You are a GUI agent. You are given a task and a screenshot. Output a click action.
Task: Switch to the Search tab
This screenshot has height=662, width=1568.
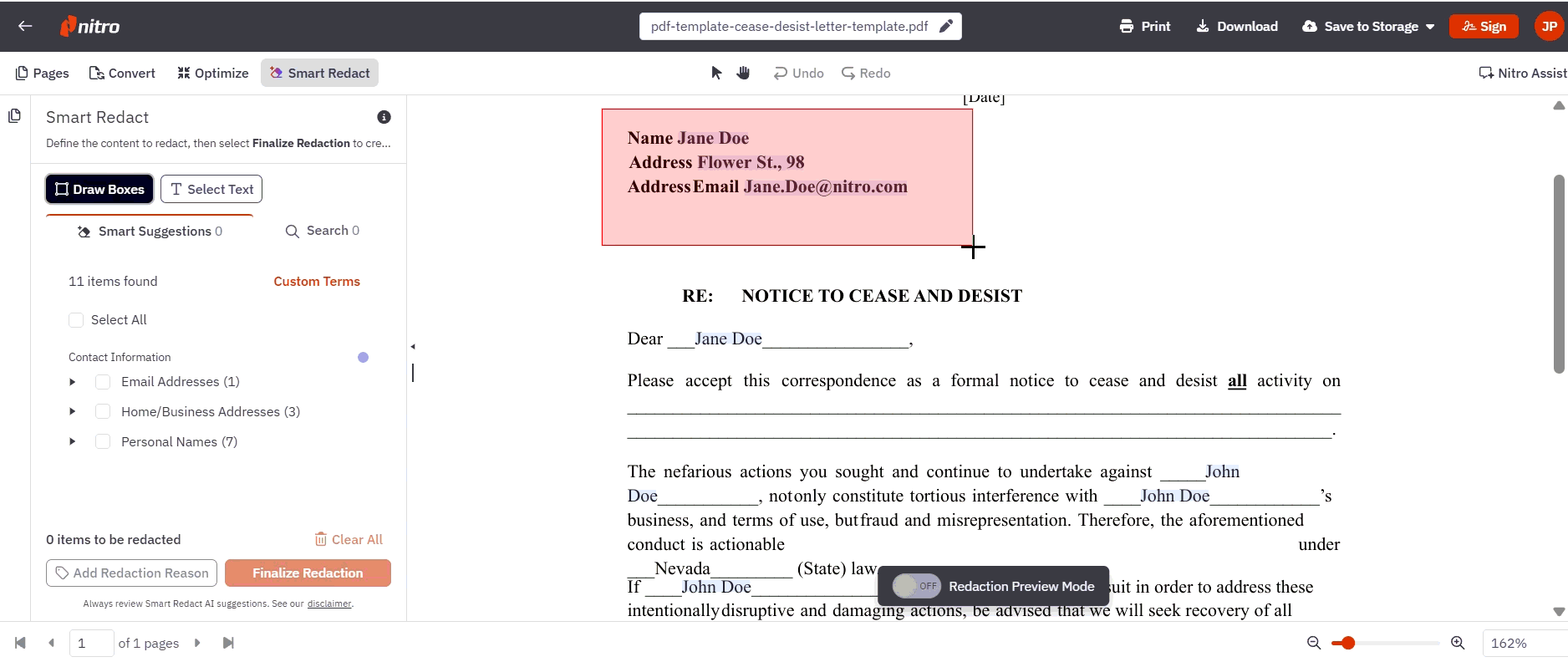pos(323,231)
